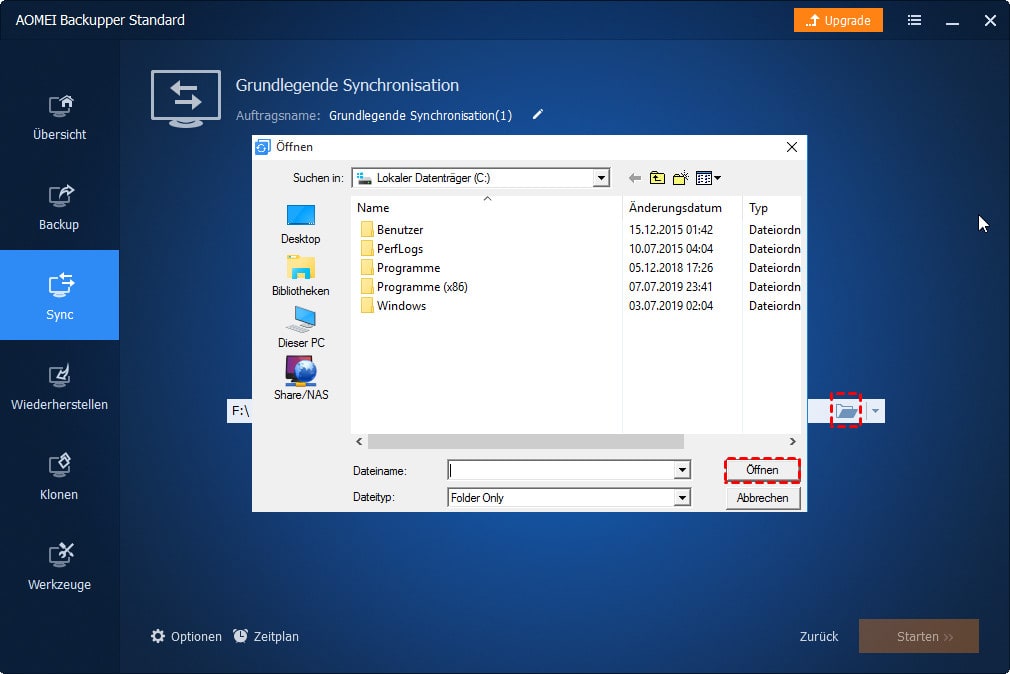Click the Öffnen button

point(762,470)
